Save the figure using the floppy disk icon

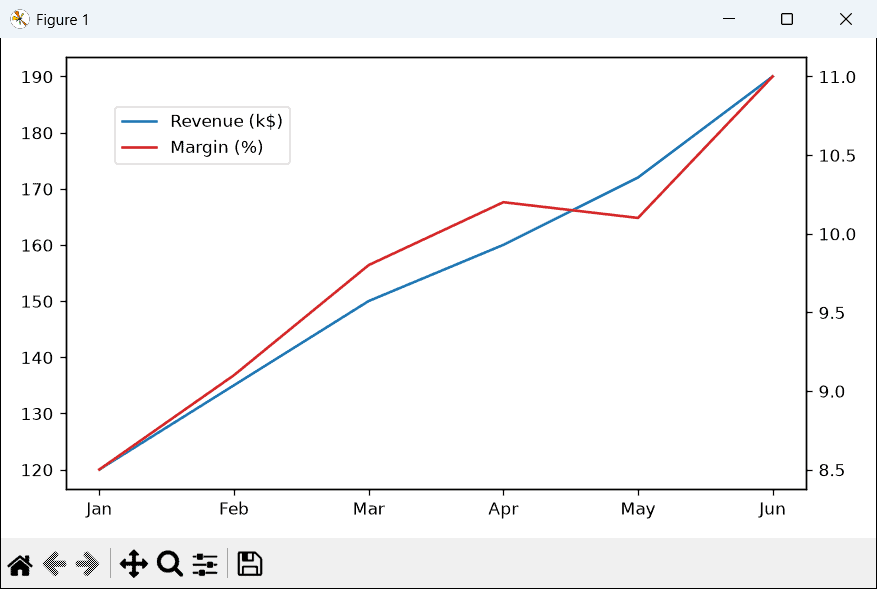point(249,563)
